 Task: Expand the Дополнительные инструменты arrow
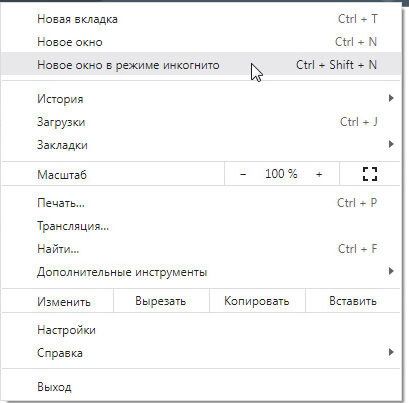391,271
